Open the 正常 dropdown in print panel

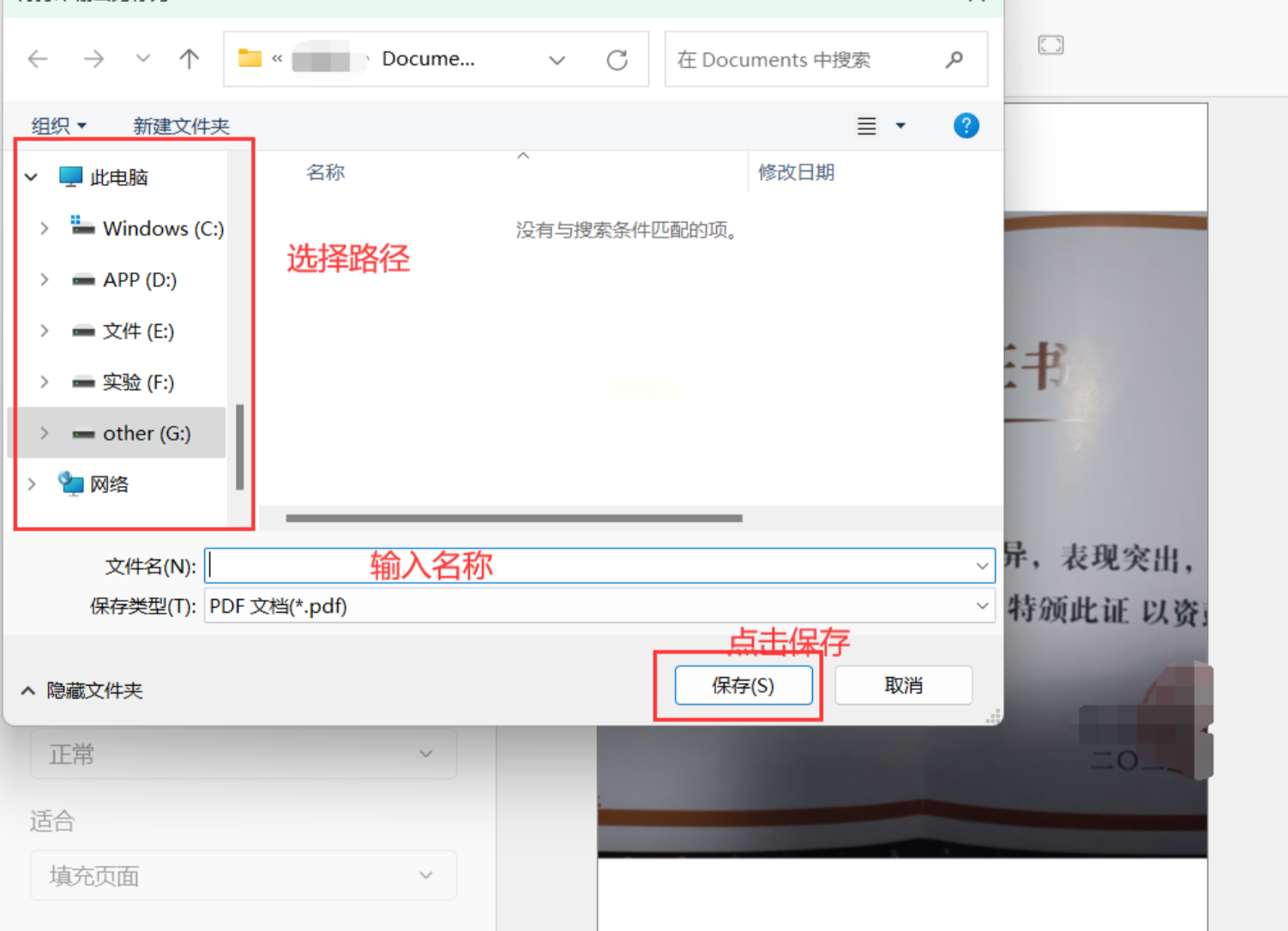coord(244,754)
